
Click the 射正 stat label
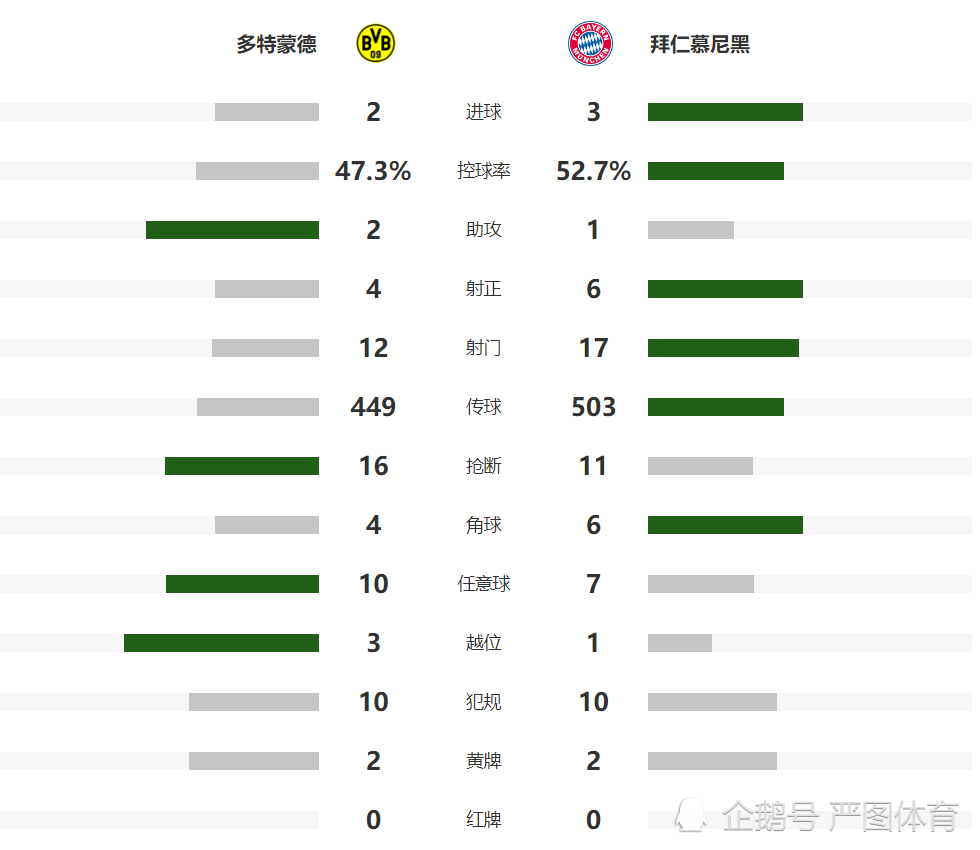[483, 289]
